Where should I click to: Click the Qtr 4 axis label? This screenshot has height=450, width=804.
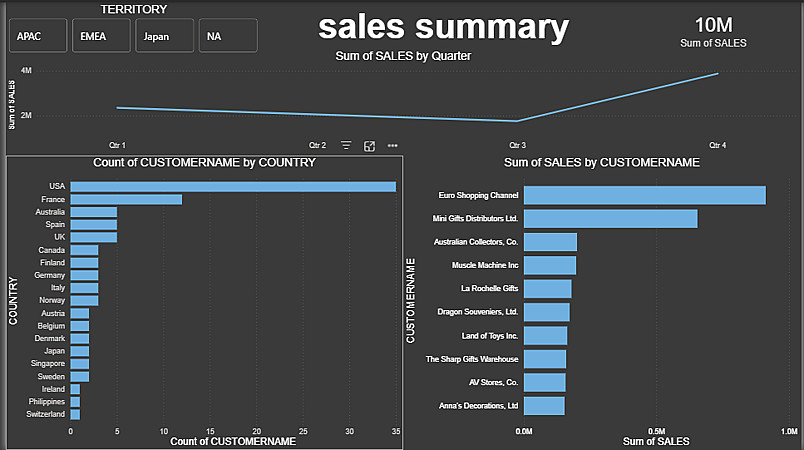(717, 145)
